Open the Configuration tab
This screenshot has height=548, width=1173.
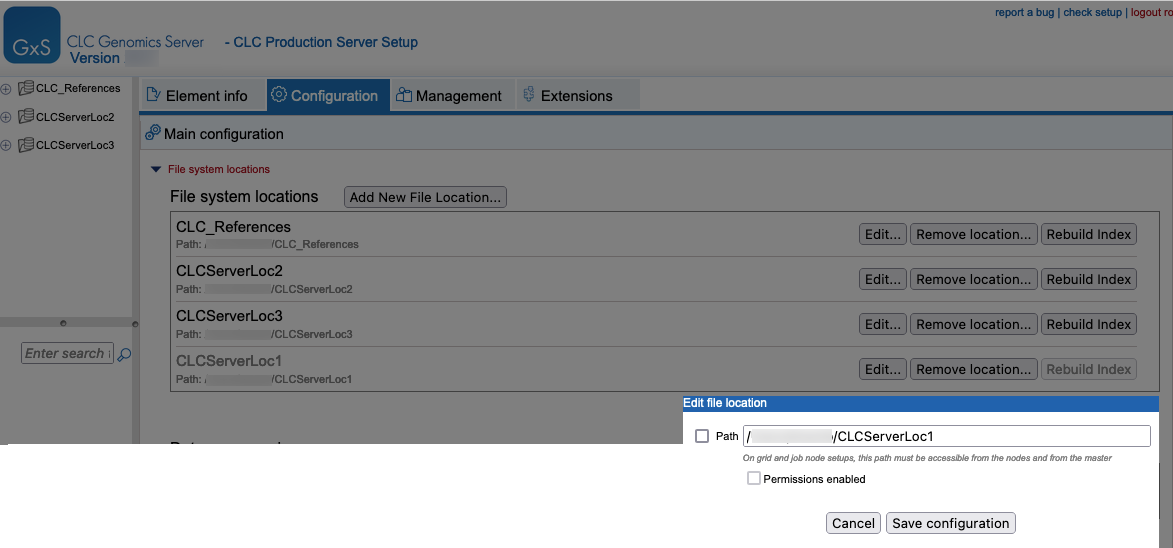325,96
